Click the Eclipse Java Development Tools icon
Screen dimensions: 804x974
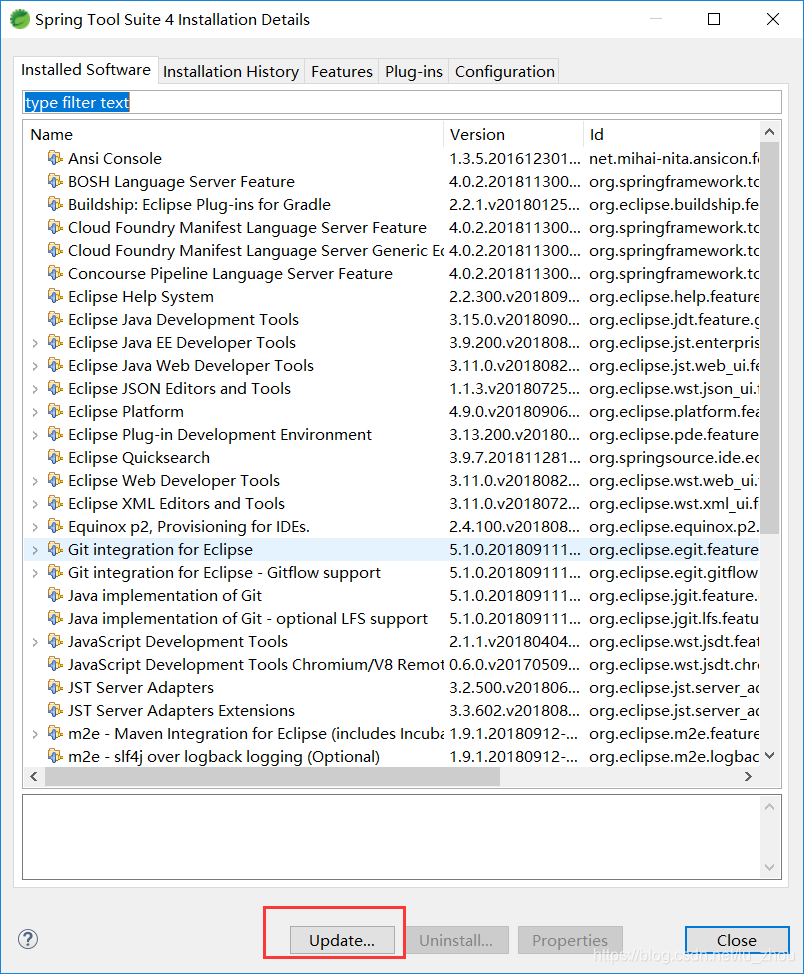(x=55, y=319)
